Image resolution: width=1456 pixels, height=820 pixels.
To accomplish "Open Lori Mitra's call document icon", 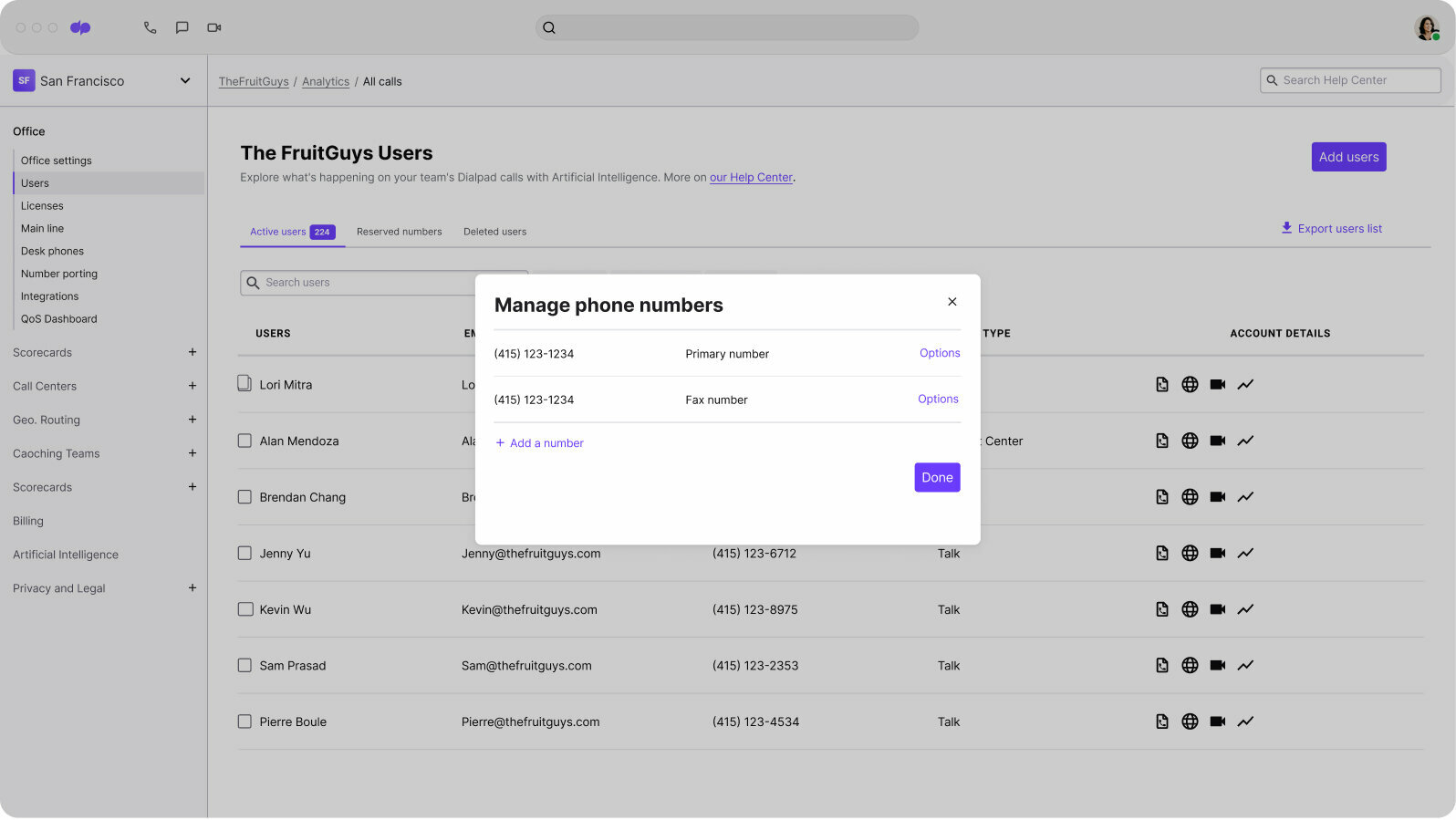I will pyautogui.click(x=1162, y=385).
